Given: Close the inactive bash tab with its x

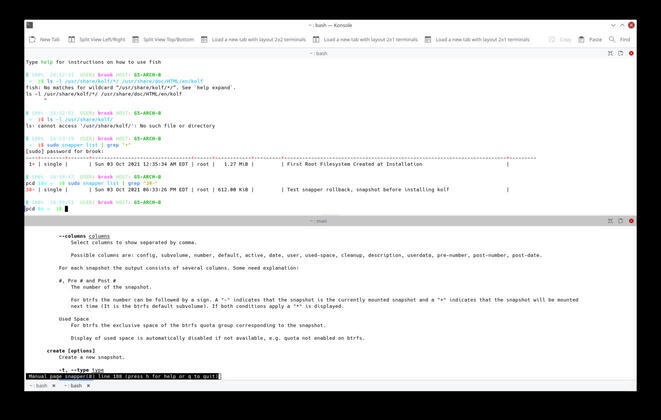Looking at the screenshot, I should click(x=54, y=386).
